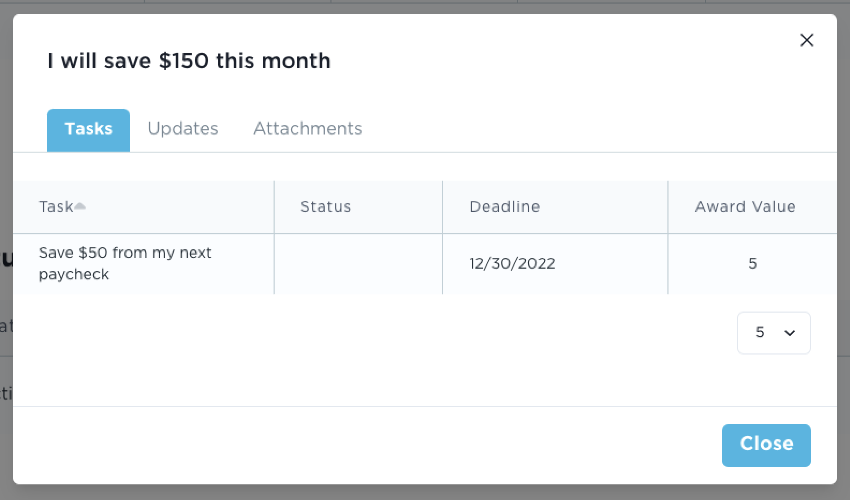850x500 pixels.
Task: Sort the table by the Task column header
Action: tap(56, 207)
